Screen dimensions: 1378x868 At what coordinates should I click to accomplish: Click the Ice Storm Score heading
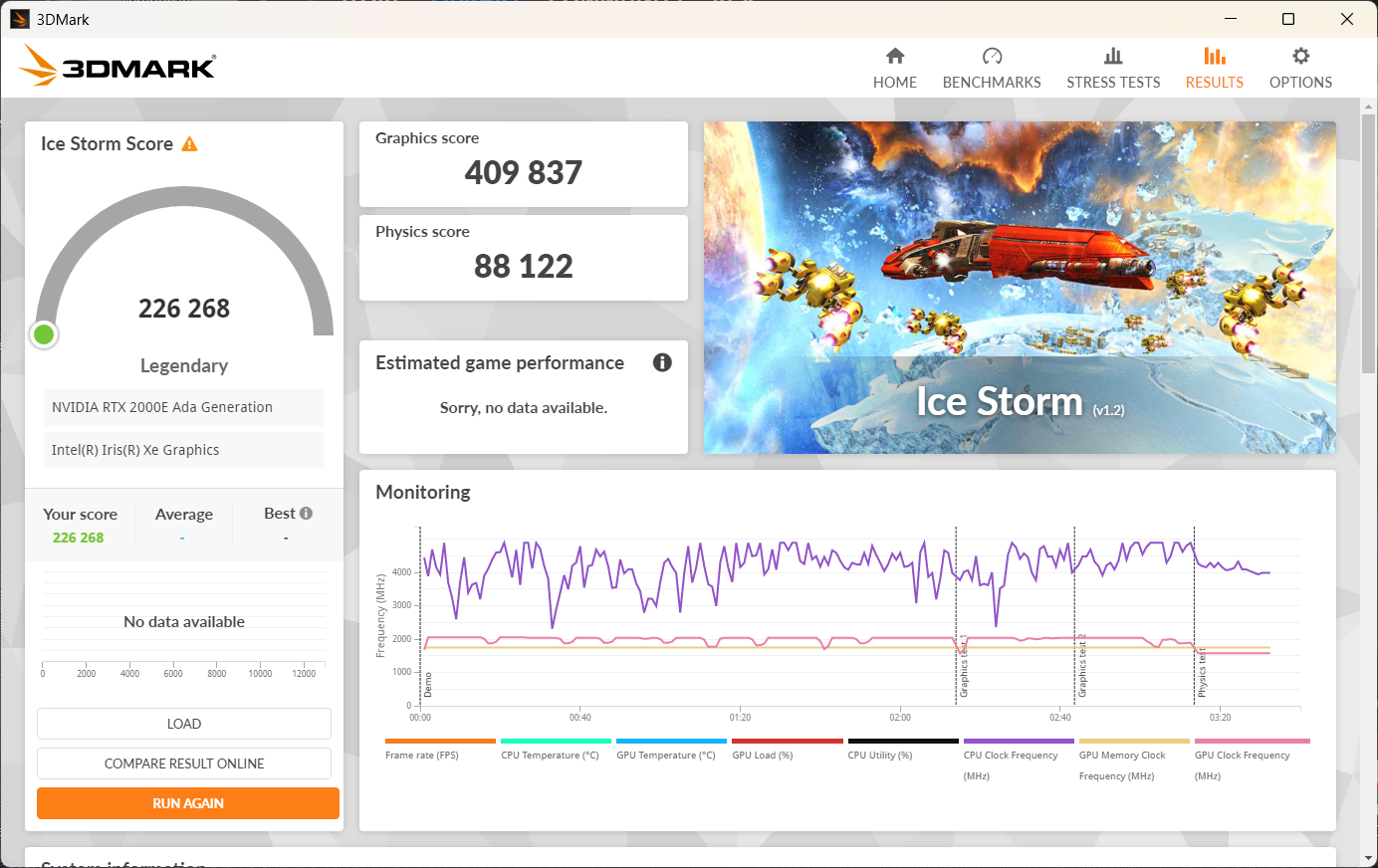pos(107,144)
